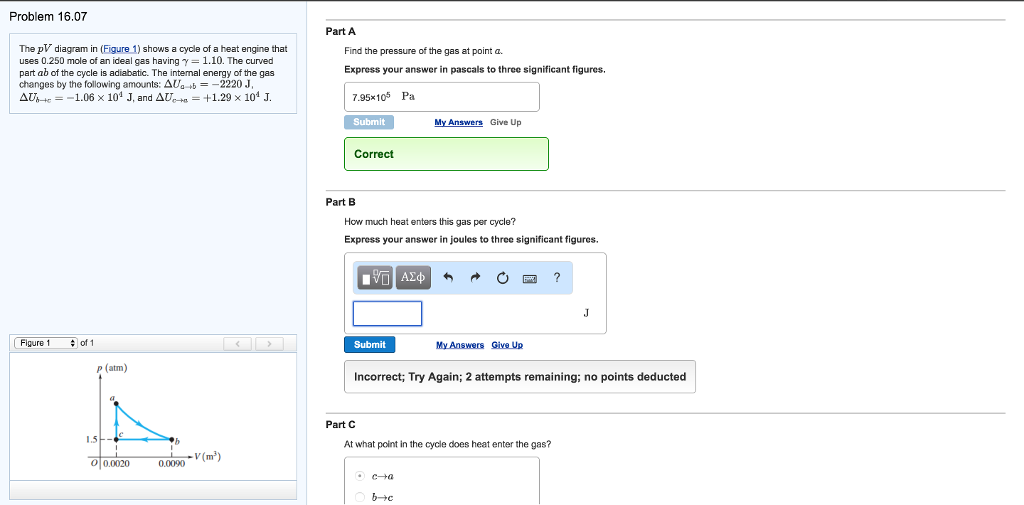Screen dimensions: 1024x505
Task: Redo edit in Part B answer toolbar
Action: coord(475,278)
